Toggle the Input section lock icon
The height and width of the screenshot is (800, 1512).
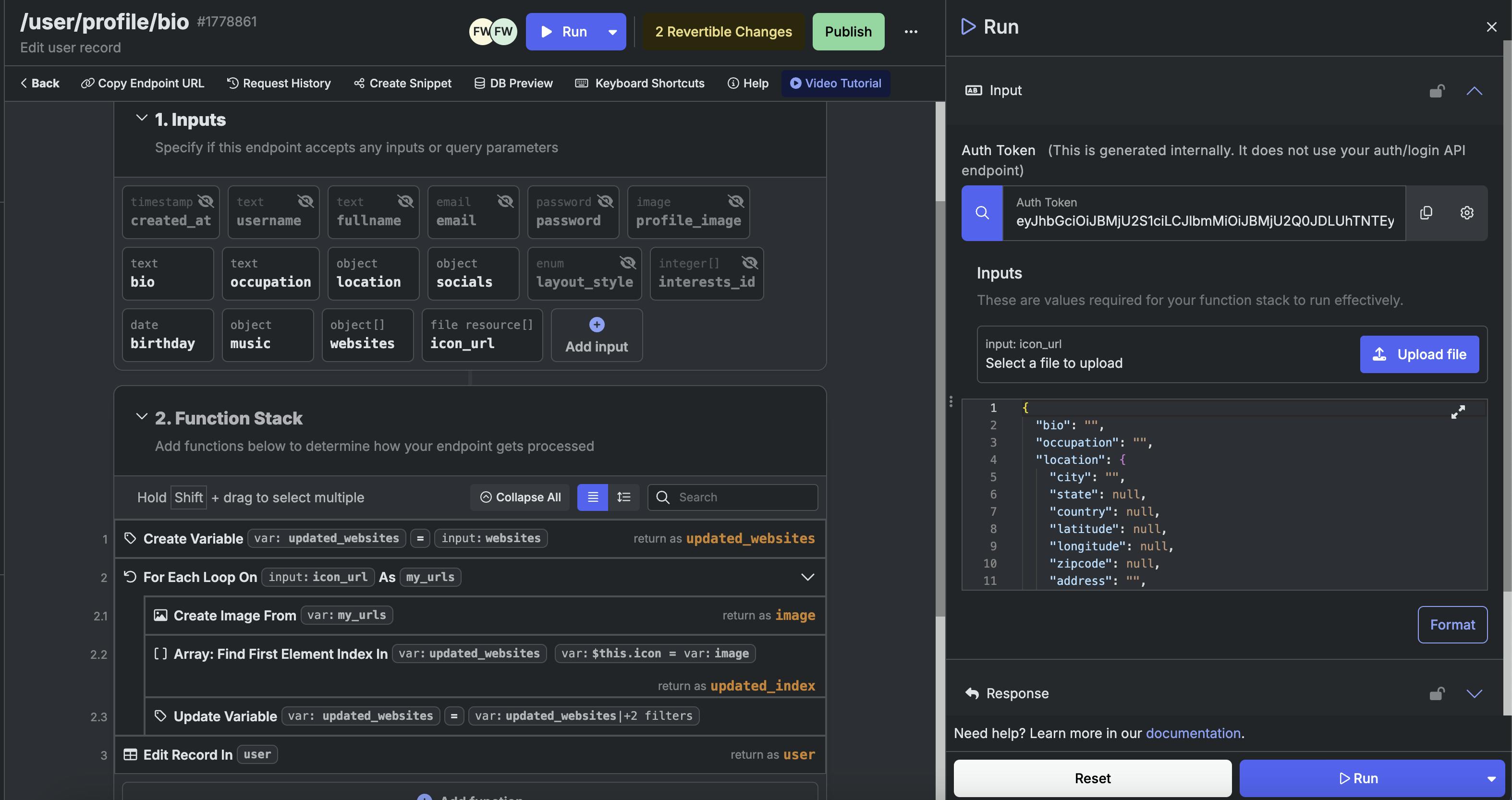click(1437, 91)
